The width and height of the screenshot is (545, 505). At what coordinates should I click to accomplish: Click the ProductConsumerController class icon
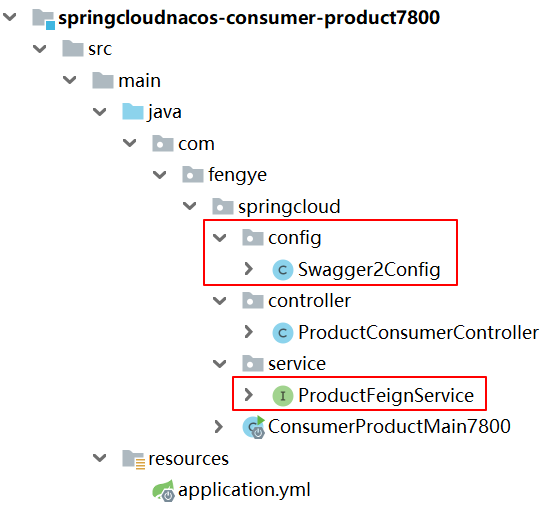283,333
